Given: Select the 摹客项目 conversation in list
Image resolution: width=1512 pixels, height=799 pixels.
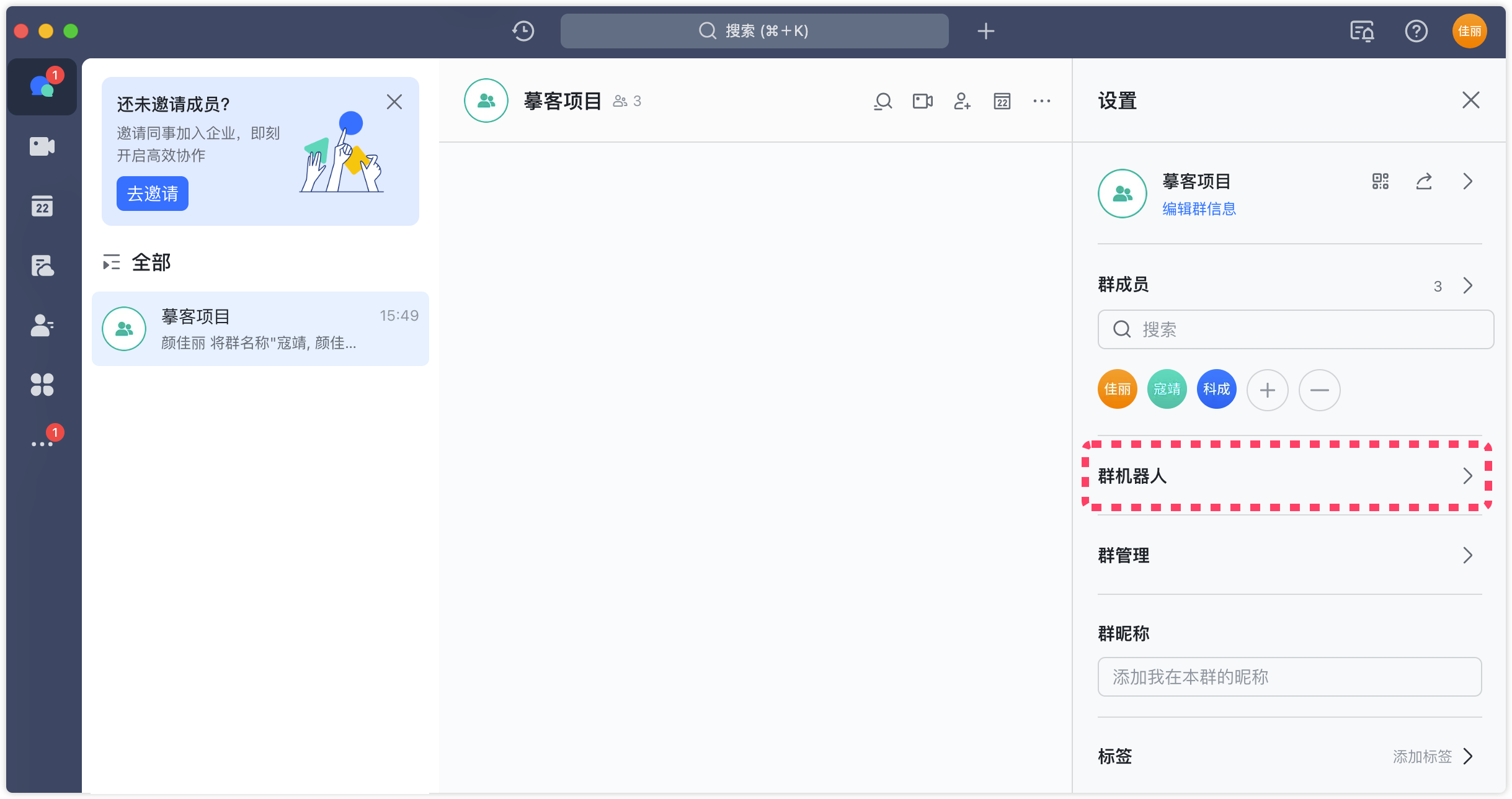Looking at the screenshot, I should [x=260, y=329].
